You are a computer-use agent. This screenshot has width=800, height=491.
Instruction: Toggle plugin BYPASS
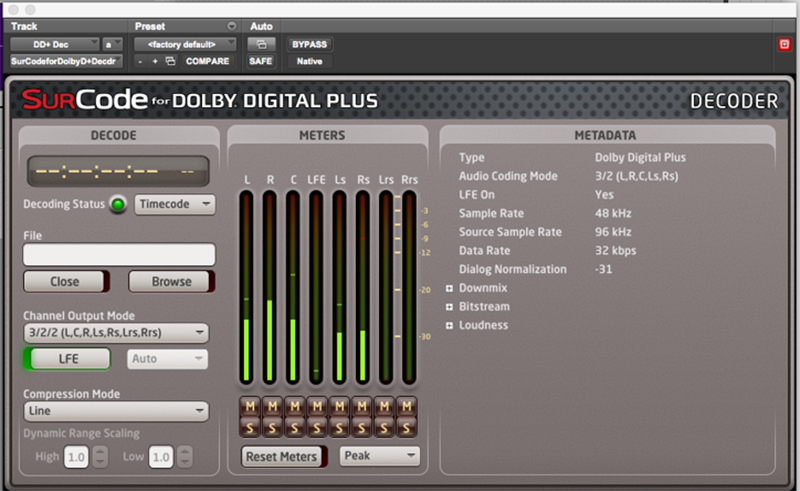pos(309,44)
